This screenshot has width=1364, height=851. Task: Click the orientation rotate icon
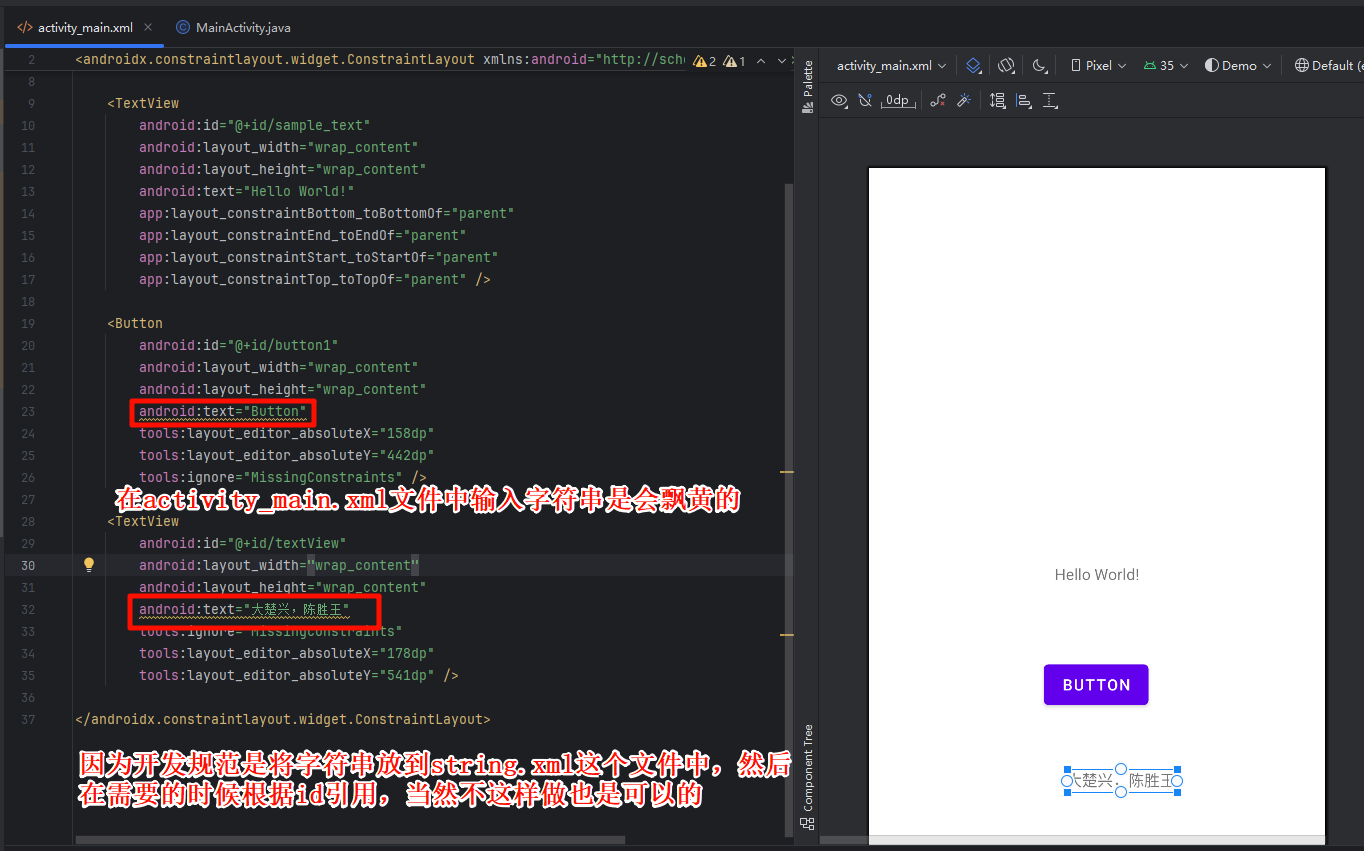click(1006, 65)
